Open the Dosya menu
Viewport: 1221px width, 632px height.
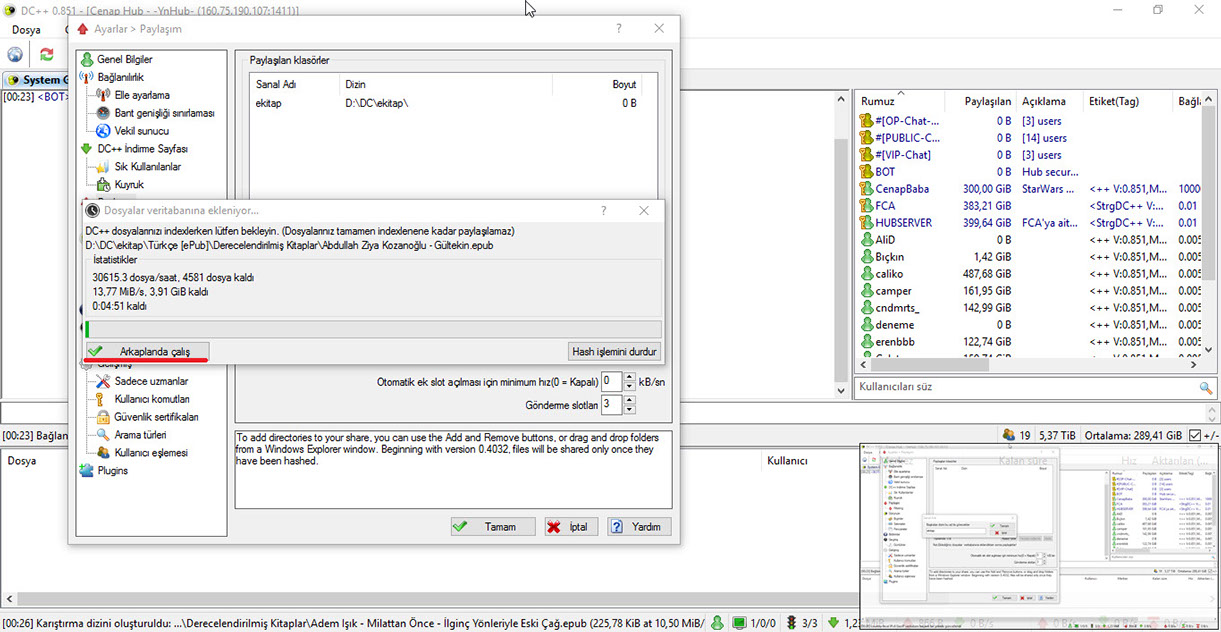[x=26, y=30]
